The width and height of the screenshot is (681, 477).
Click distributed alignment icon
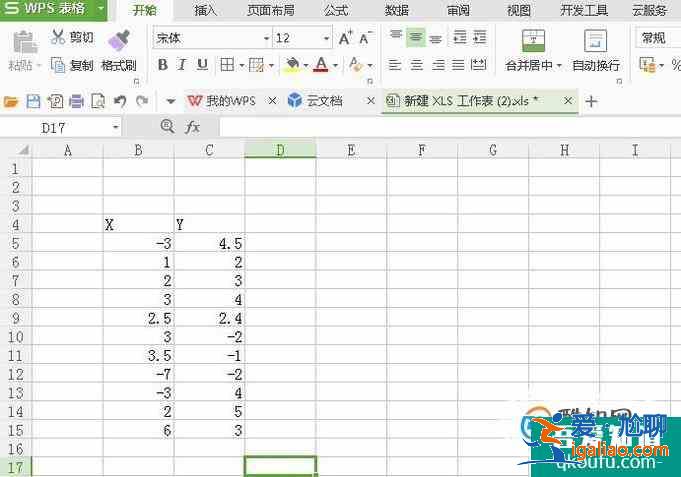[479, 65]
